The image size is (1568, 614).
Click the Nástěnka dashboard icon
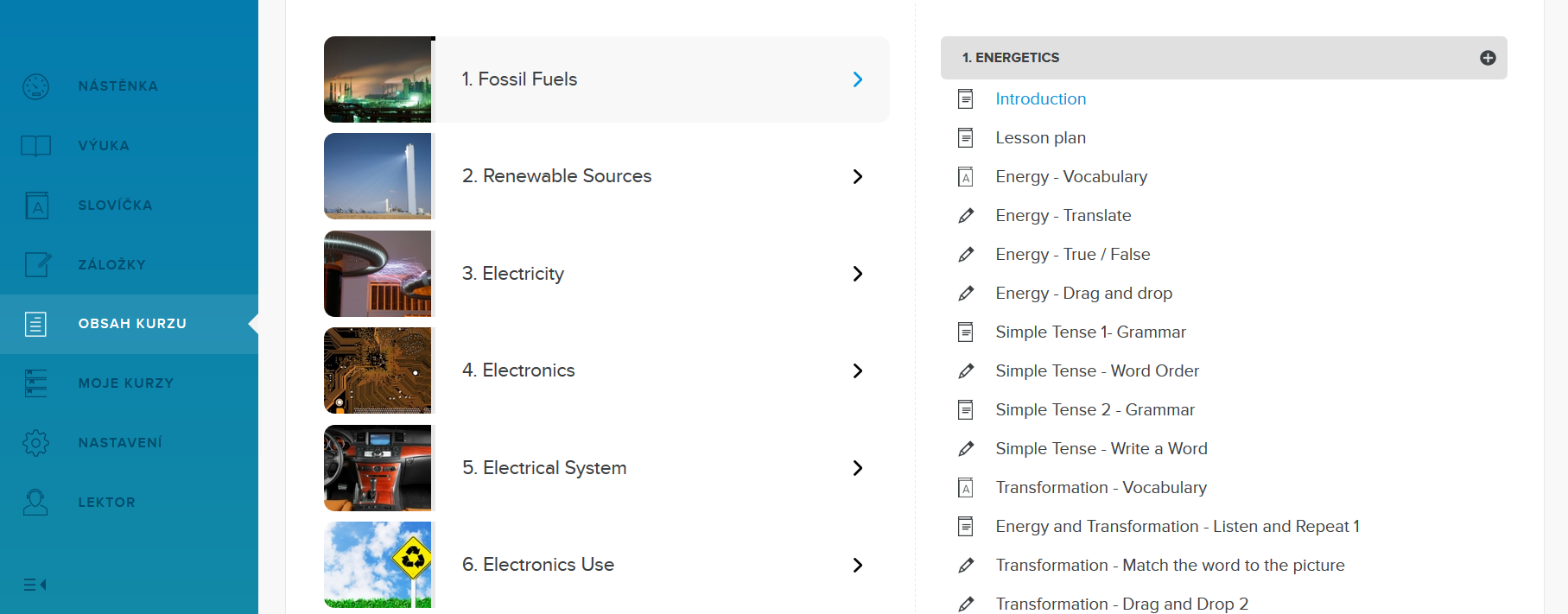click(x=35, y=86)
